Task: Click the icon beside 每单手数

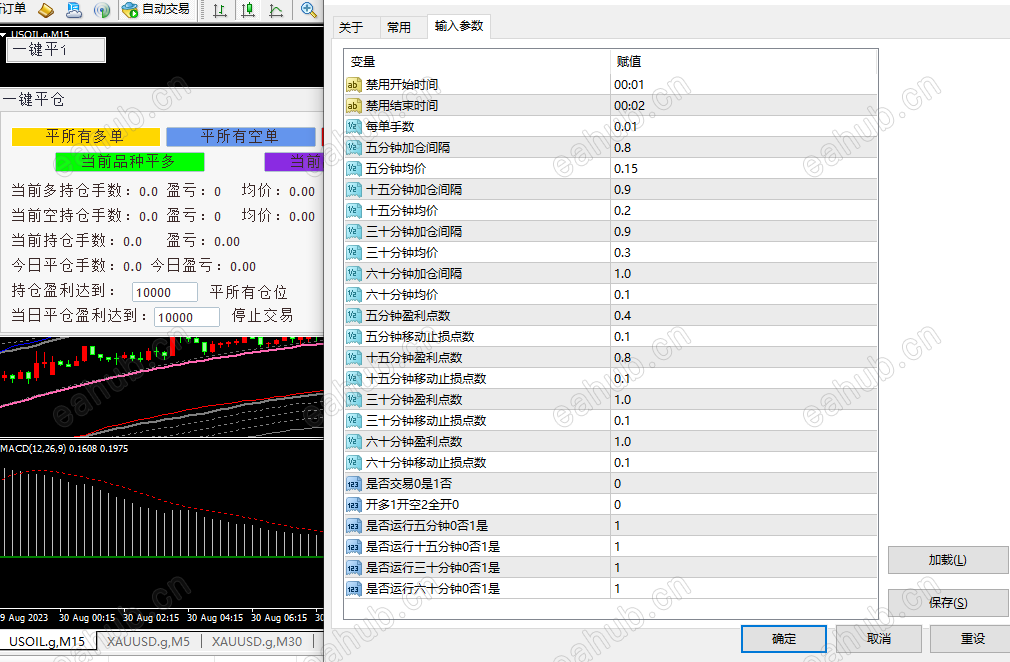Action: coord(353,127)
